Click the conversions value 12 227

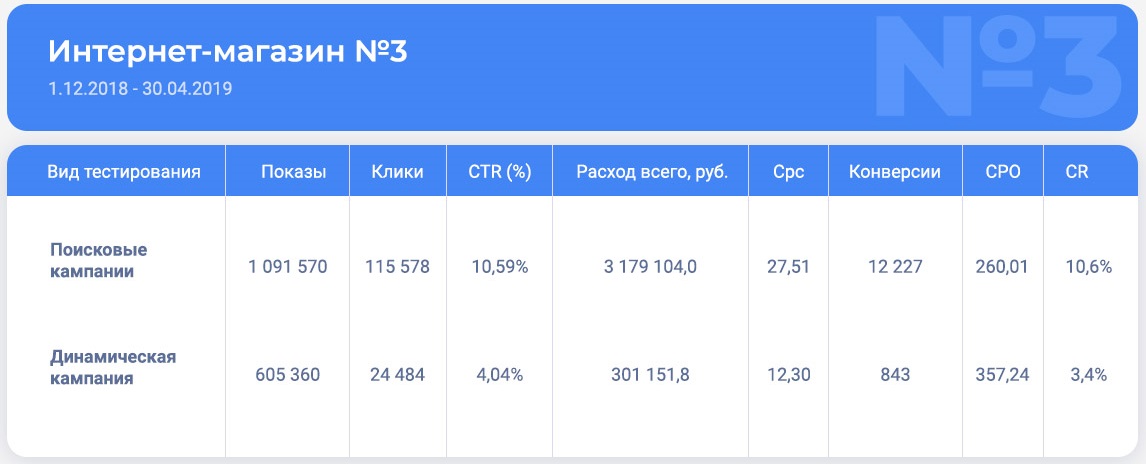[x=895, y=267]
